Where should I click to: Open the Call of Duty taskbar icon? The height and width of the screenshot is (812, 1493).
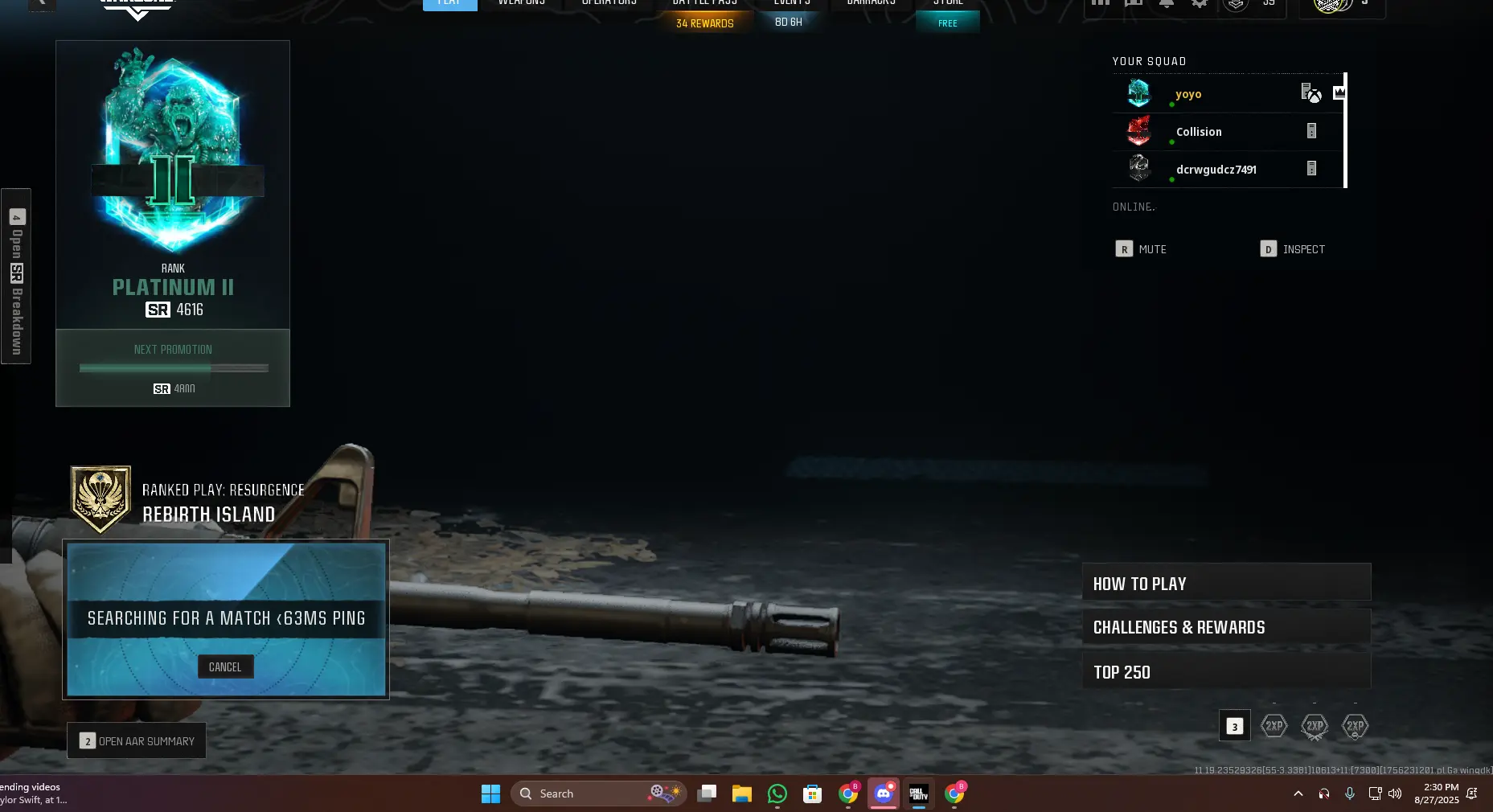918,794
